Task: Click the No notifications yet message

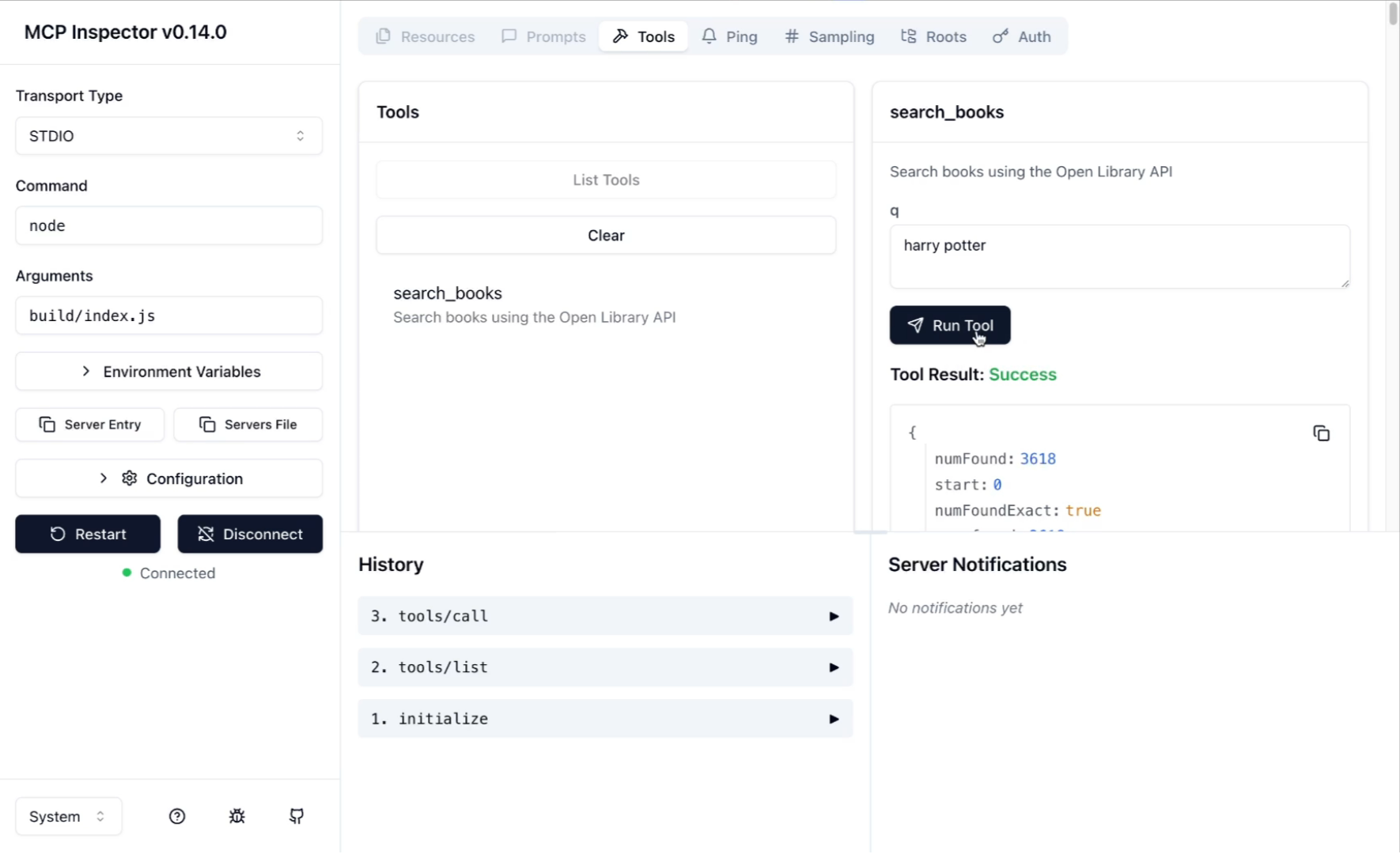Action: pyautogui.click(x=955, y=608)
